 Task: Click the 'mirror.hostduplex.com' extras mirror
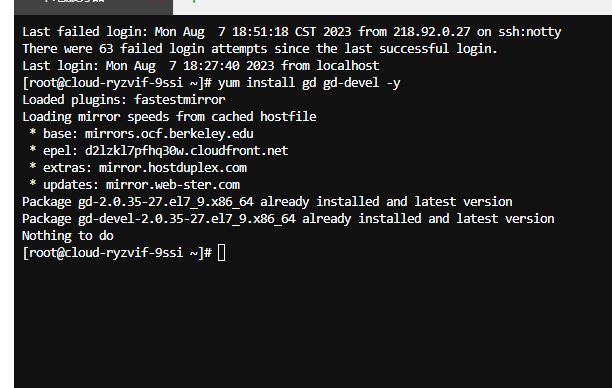(x=173, y=168)
